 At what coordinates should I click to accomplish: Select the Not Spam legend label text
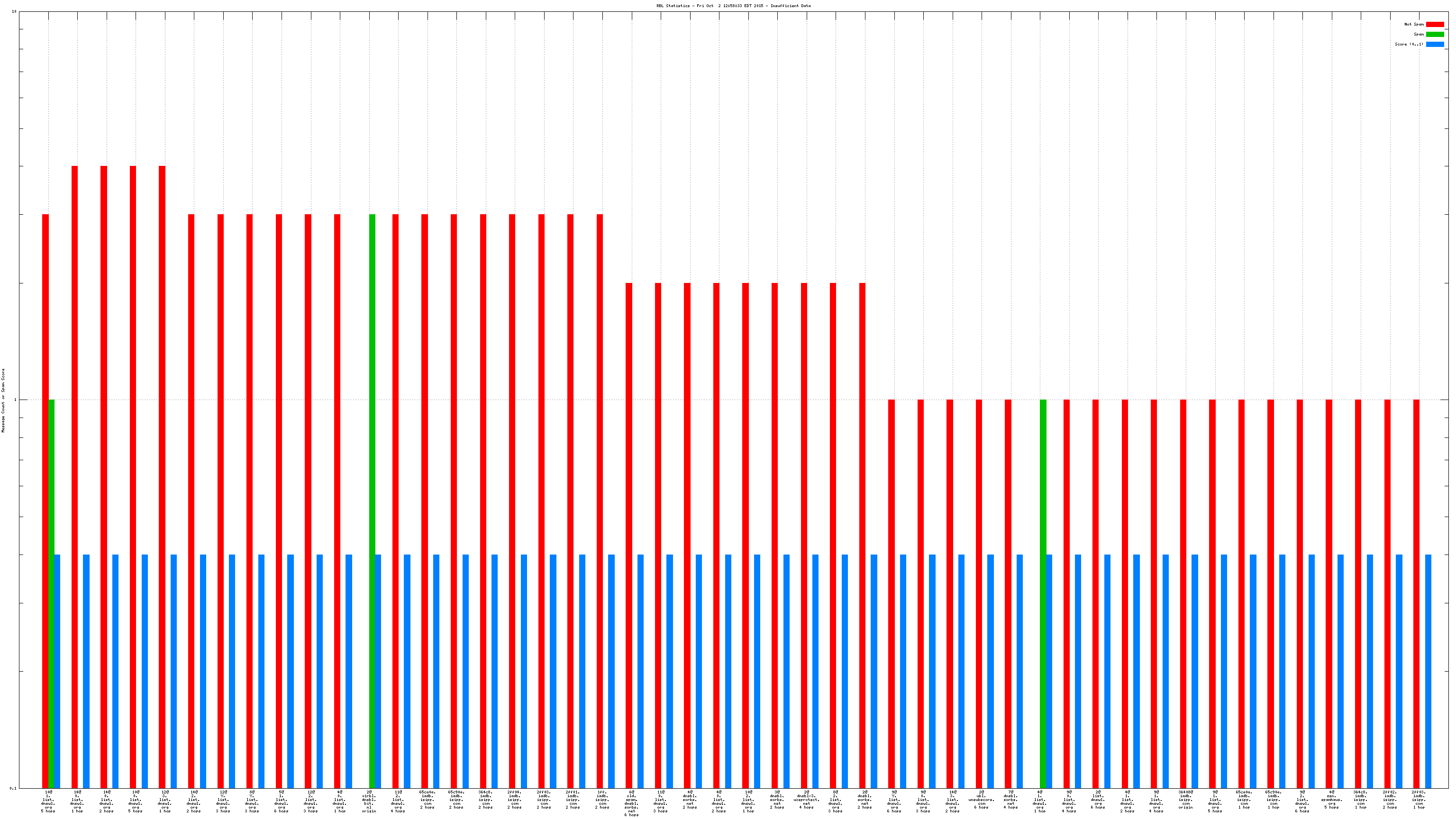point(1414,24)
